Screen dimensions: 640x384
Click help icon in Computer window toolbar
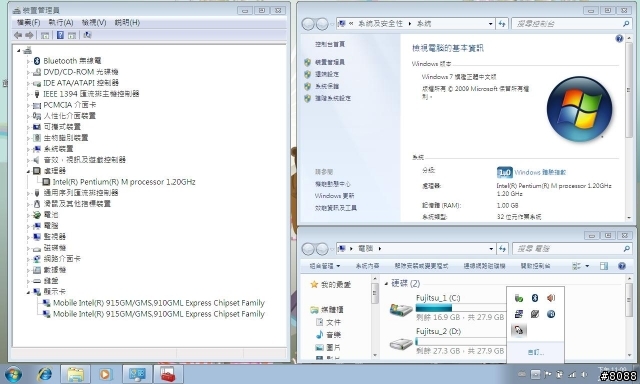pos(622,266)
